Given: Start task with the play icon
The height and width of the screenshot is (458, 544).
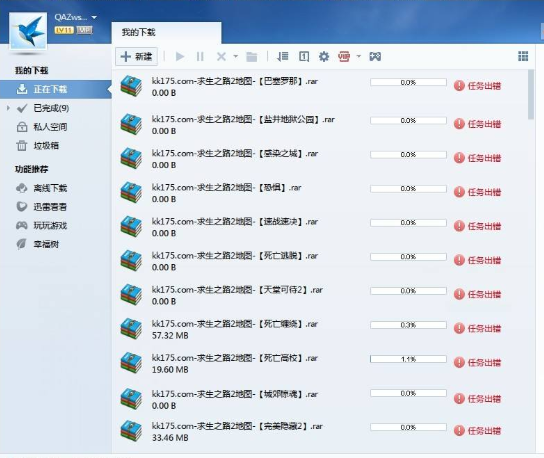Looking at the screenshot, I should click(180, 57).
